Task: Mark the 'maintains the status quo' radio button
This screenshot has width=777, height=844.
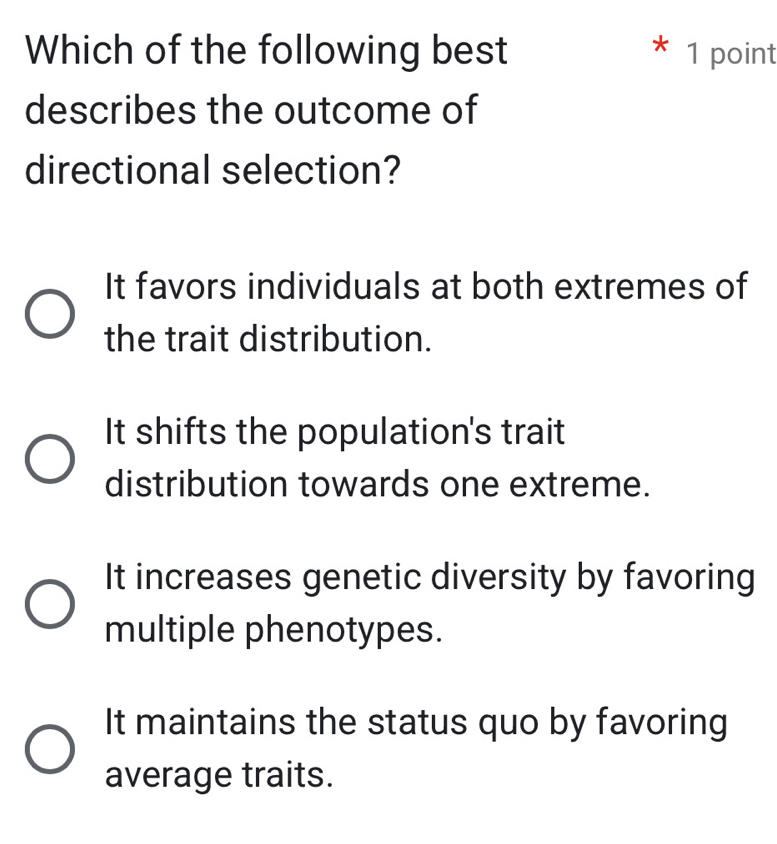Action: [48, 750]
